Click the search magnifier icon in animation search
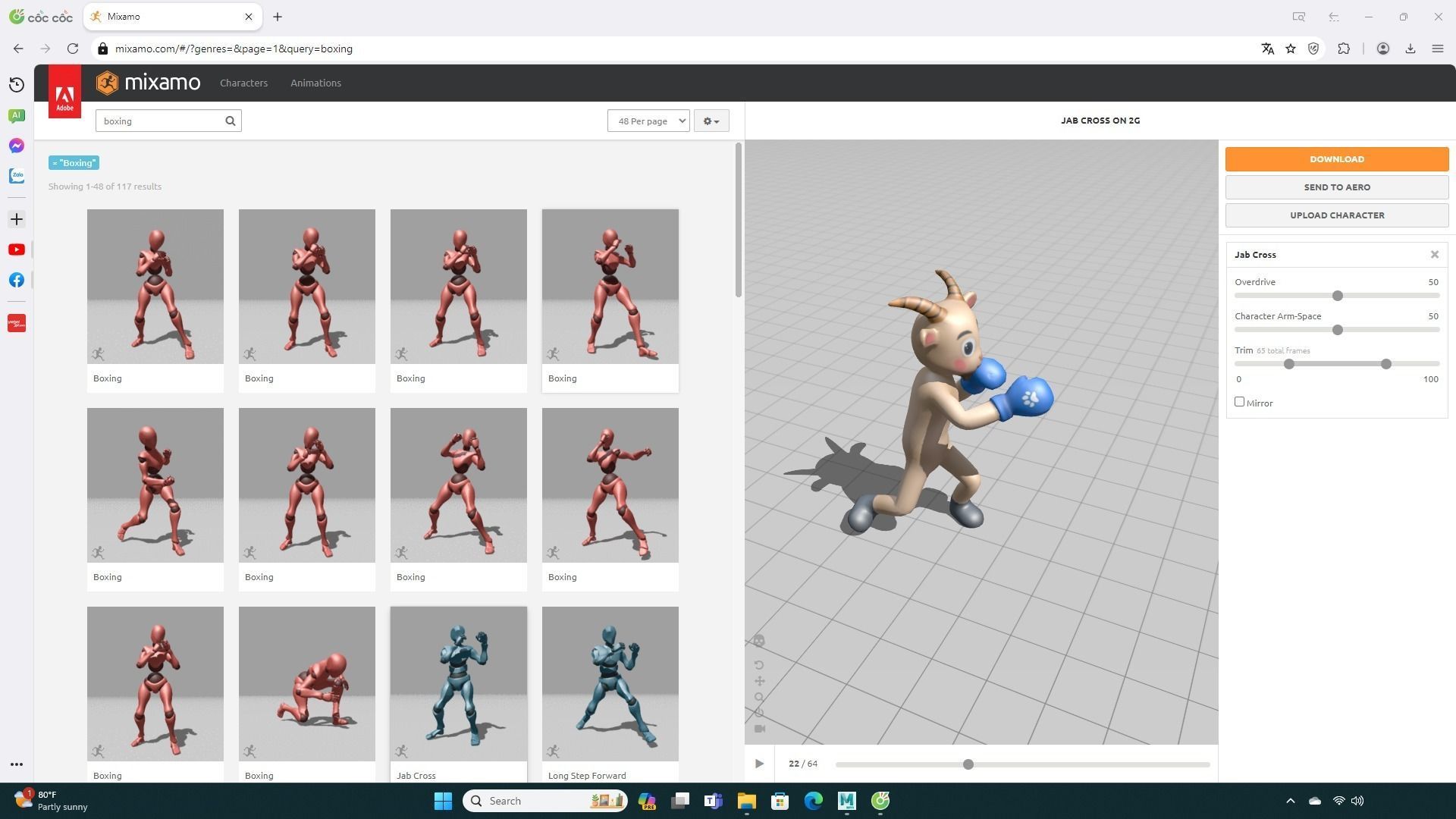The height and width of the screenshot is (819, 1456). [x=231, y=121]
